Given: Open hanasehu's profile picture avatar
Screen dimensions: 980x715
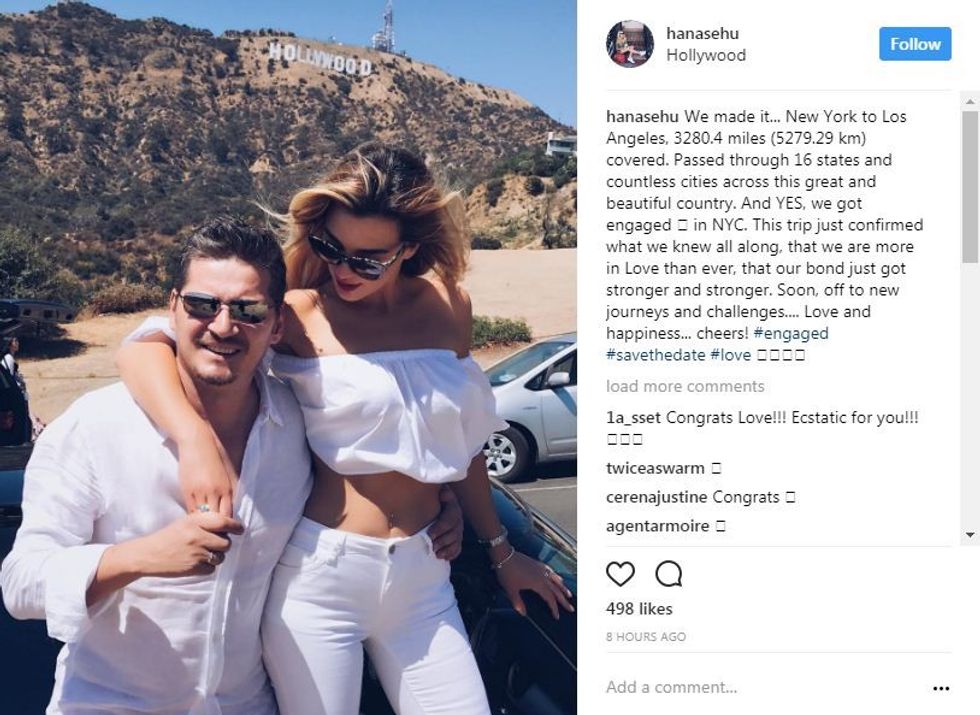Looking at the screenshot, I should (x=629, y=44).
